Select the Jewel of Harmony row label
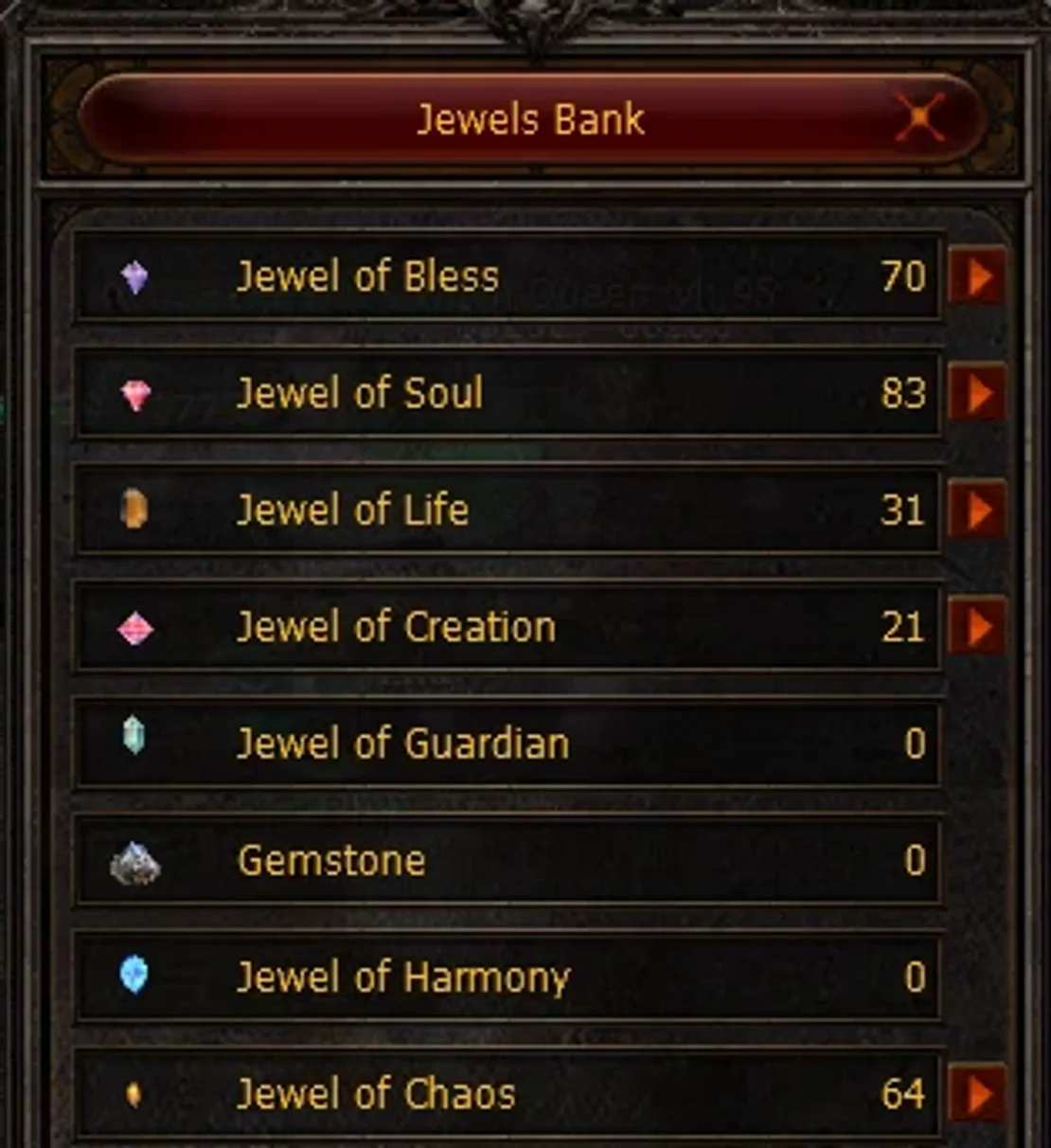Screen dimensions: 1051x1148 (x=403, y=978)
